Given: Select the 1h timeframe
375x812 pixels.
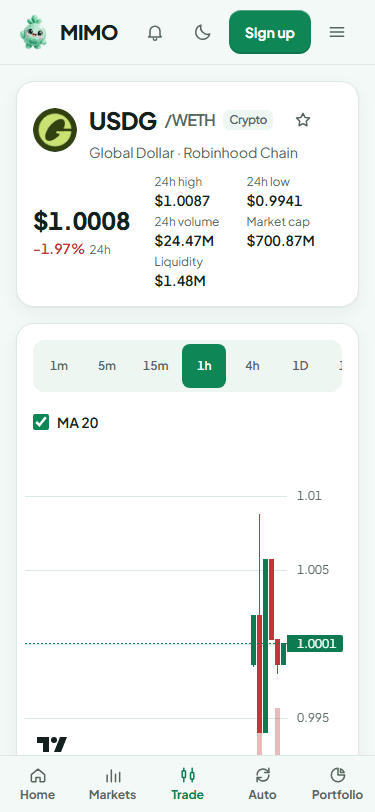Looking at the screenshot, I should point(204,366).
